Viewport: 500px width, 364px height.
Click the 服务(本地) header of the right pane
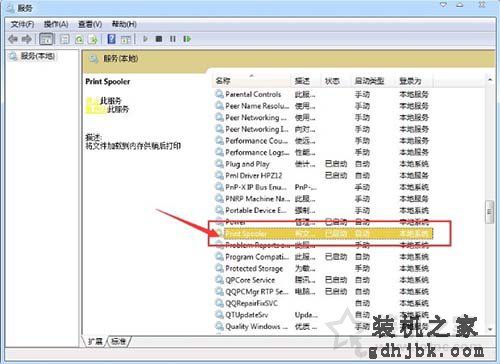[120, 59]
